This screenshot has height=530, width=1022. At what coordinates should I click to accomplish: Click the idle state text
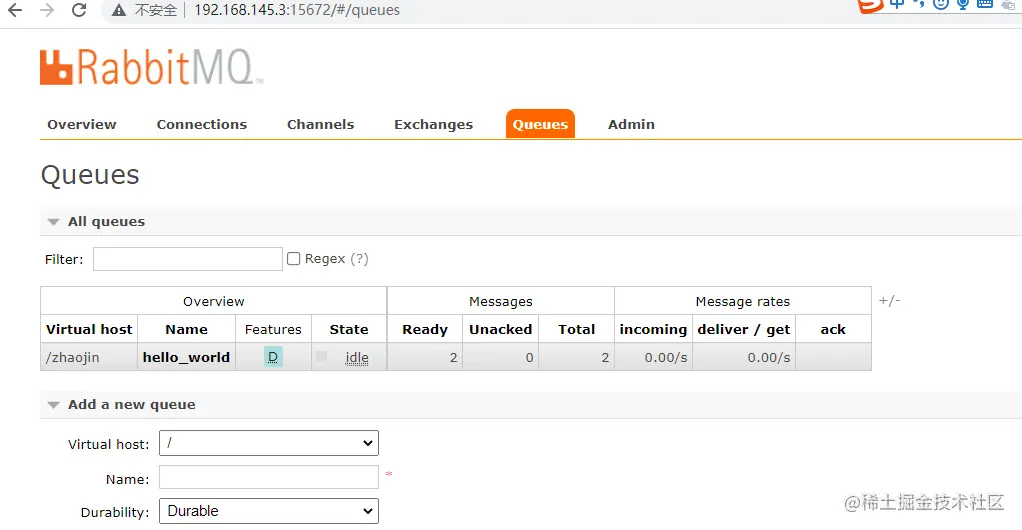(357, 357)
